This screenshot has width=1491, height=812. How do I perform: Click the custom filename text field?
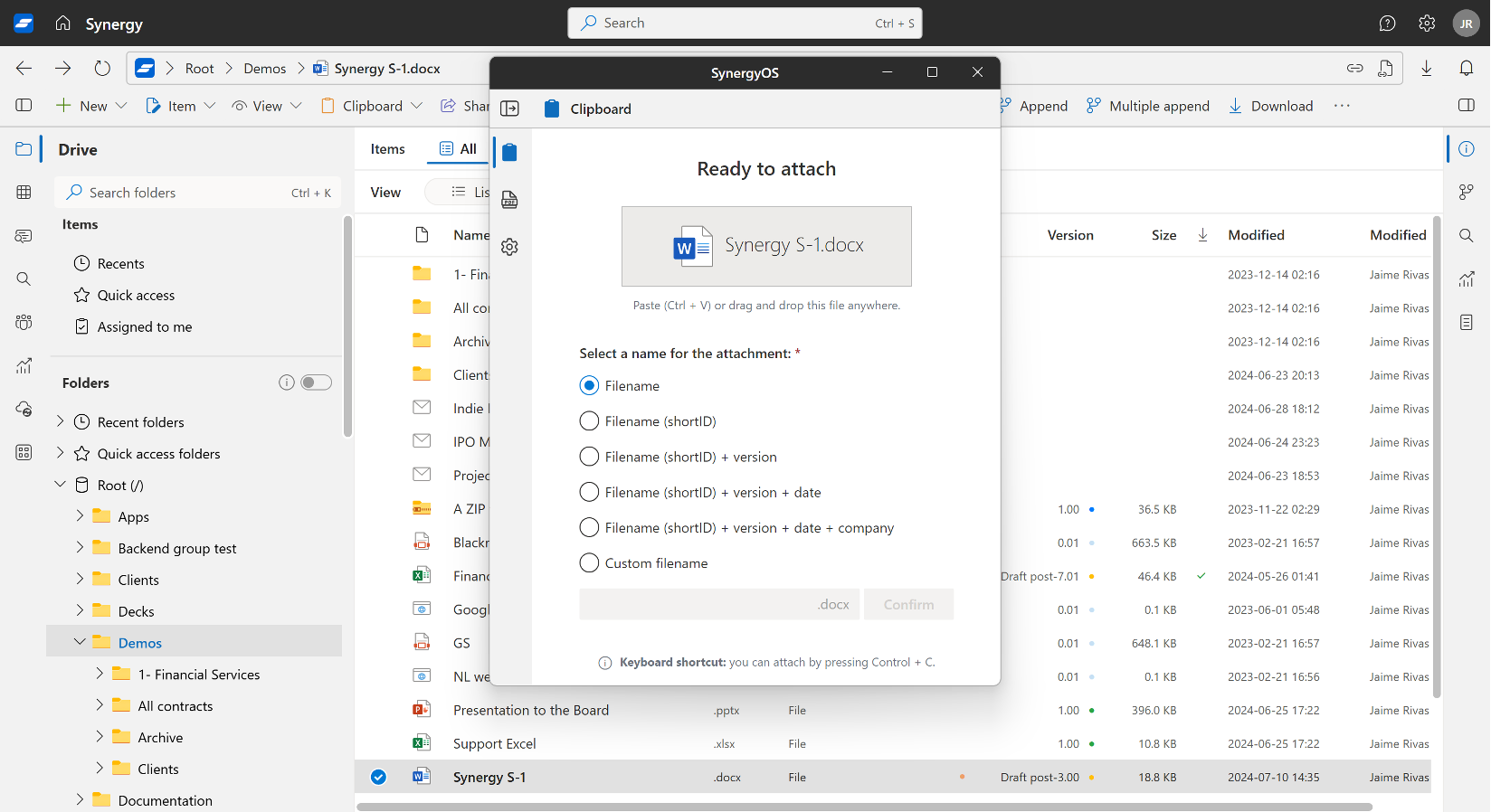pyautogui.click(x=719, y=604)
